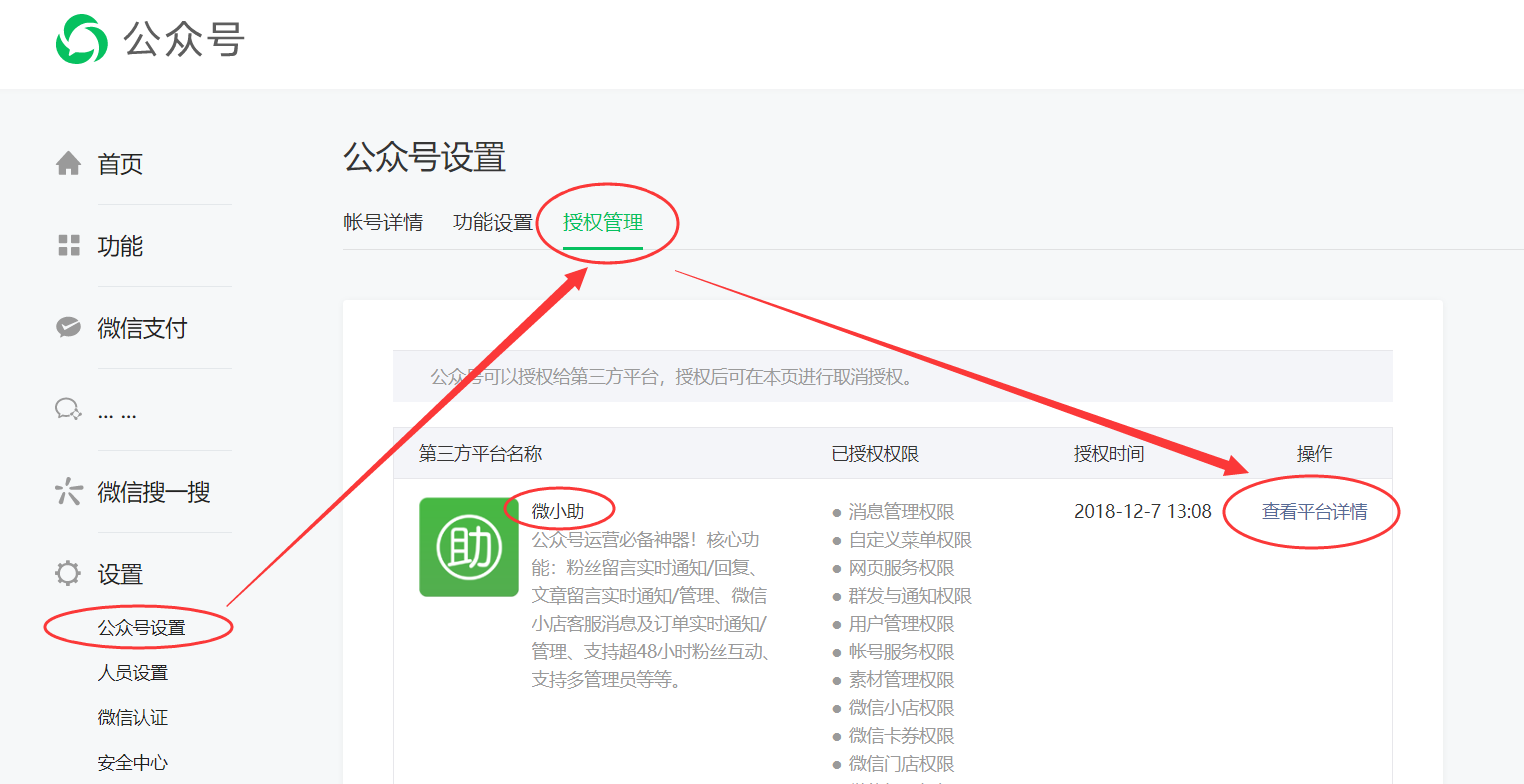Viewport: 1524px width, 784px height.
Task: Open 微信搜一搜 sidebar entry
Action: click(154, 491)
